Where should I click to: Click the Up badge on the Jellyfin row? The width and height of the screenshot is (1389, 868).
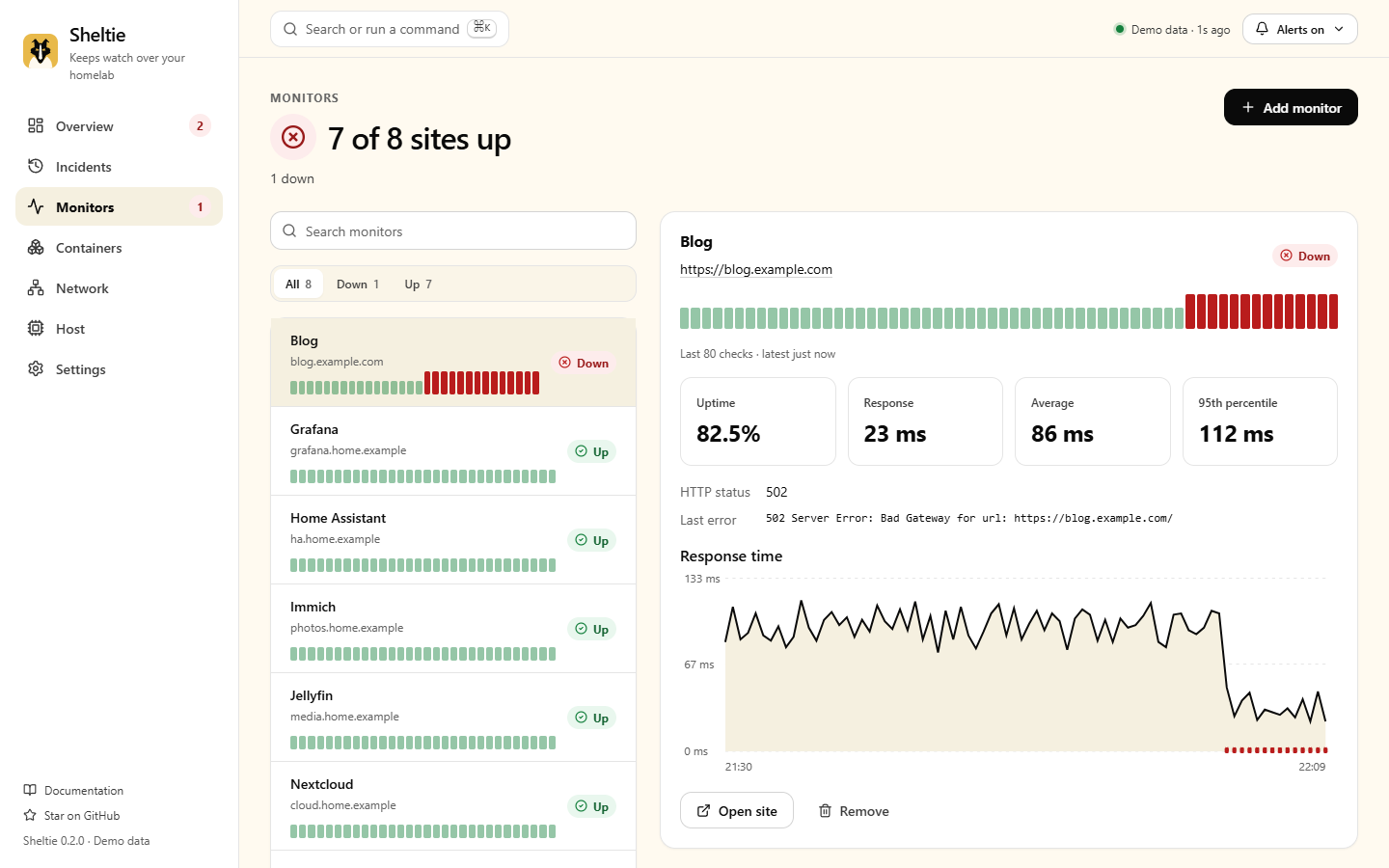pos(592,718)
